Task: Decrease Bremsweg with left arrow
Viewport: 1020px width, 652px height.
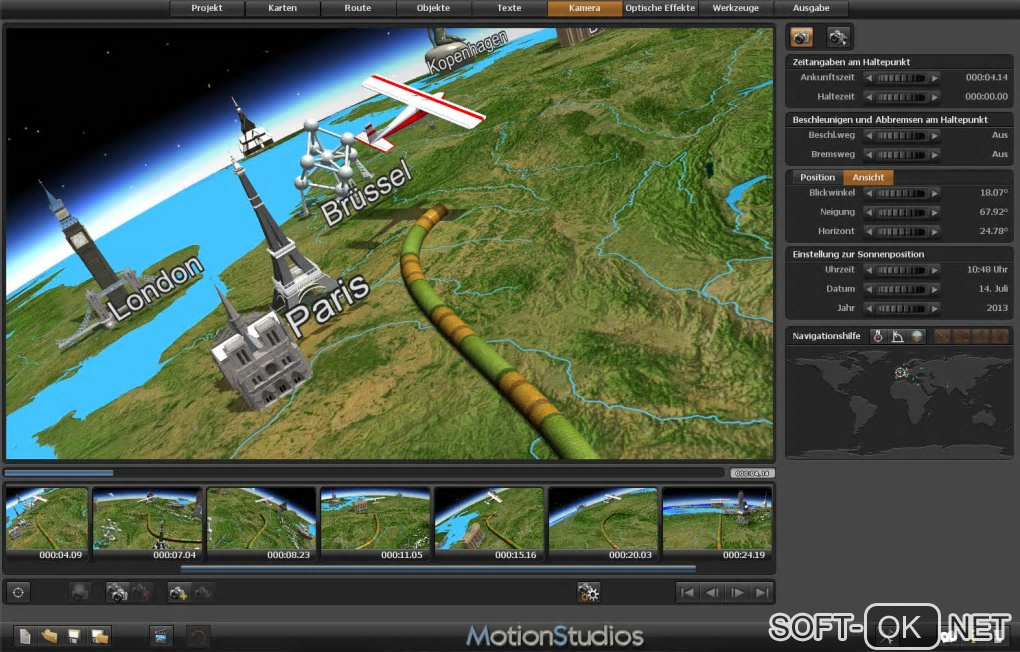Action: click(868, 155)
